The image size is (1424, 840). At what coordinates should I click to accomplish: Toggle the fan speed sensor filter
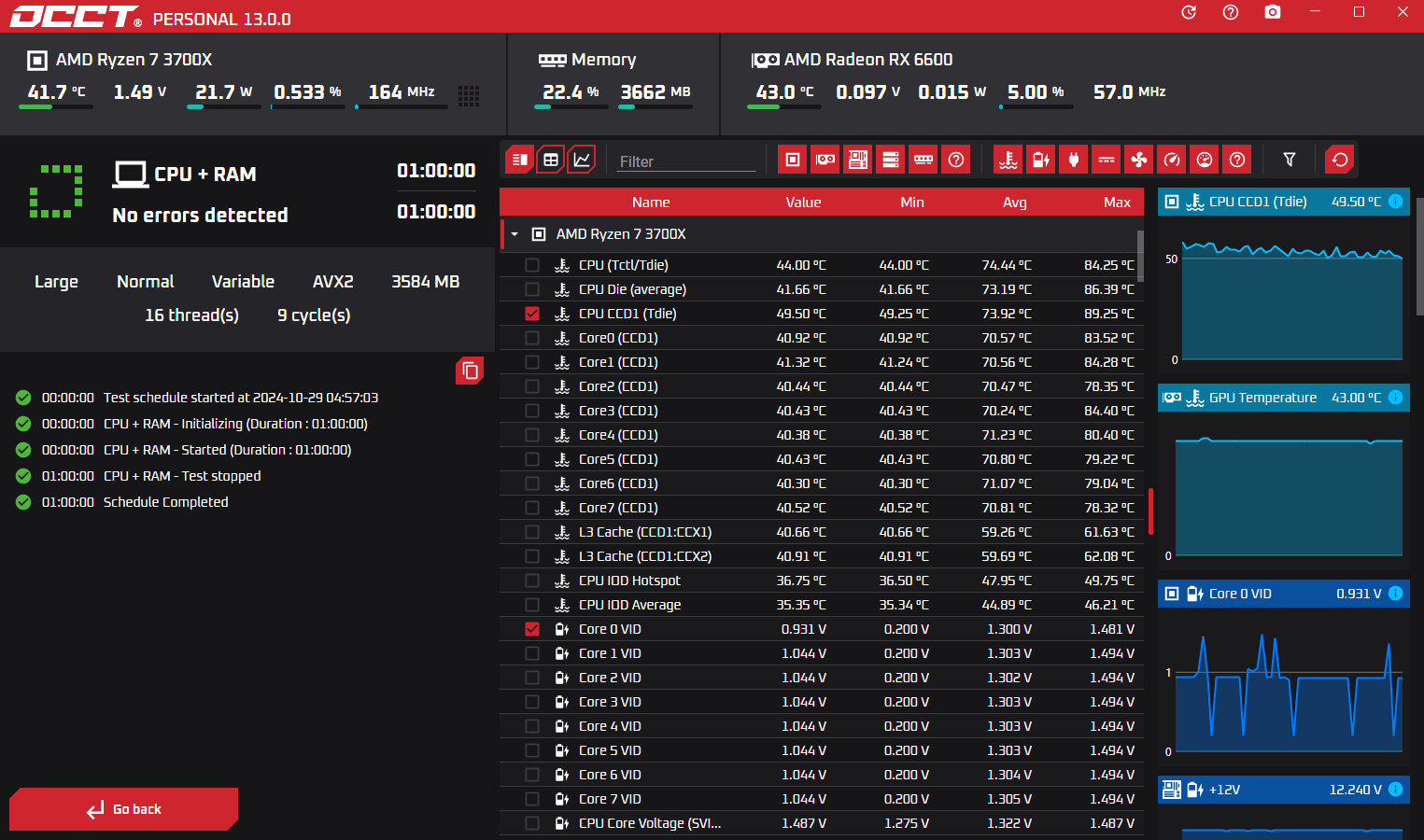tap(1139, 160)
